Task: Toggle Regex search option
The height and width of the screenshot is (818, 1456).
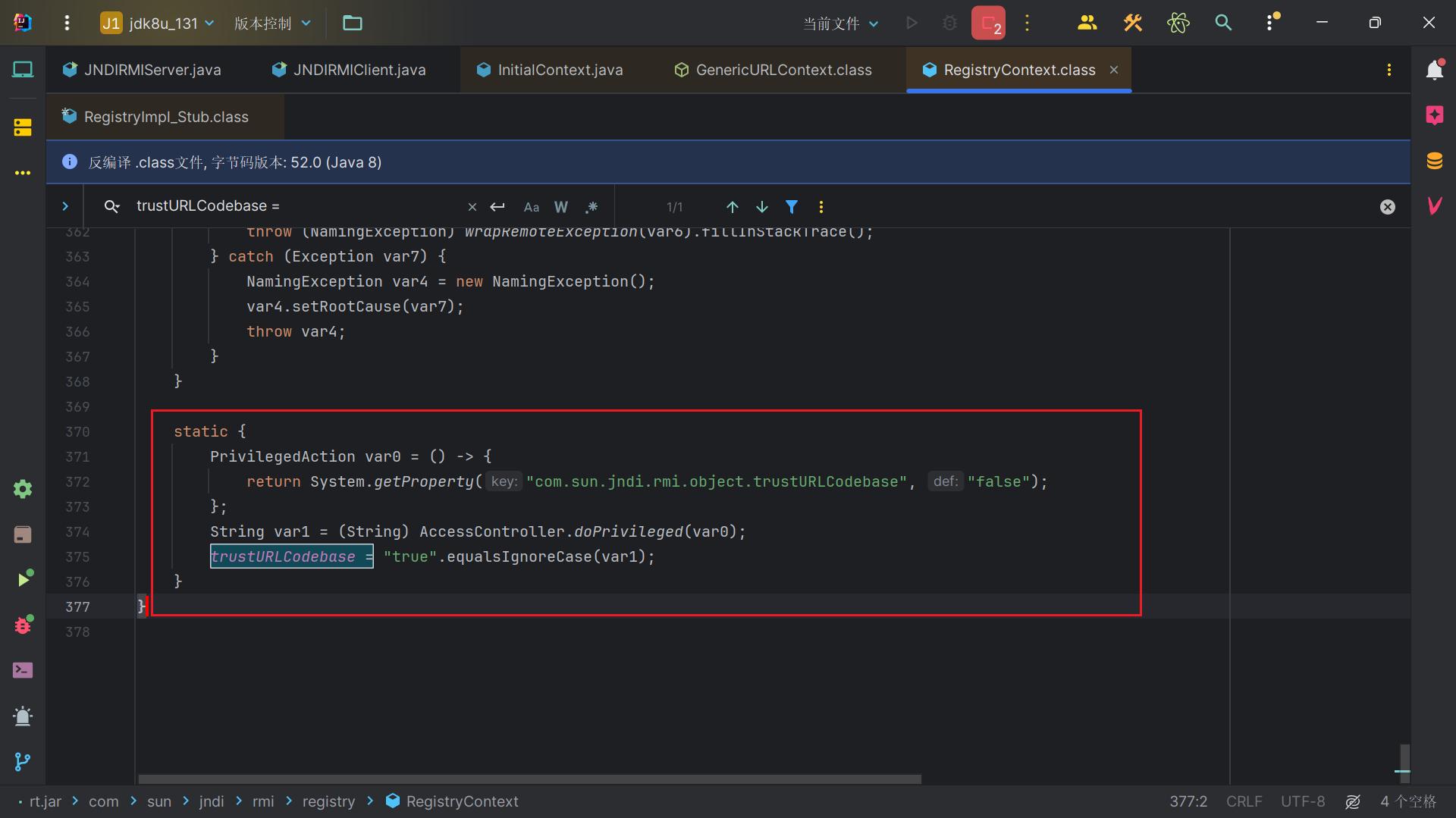Action: click(591, 207)
